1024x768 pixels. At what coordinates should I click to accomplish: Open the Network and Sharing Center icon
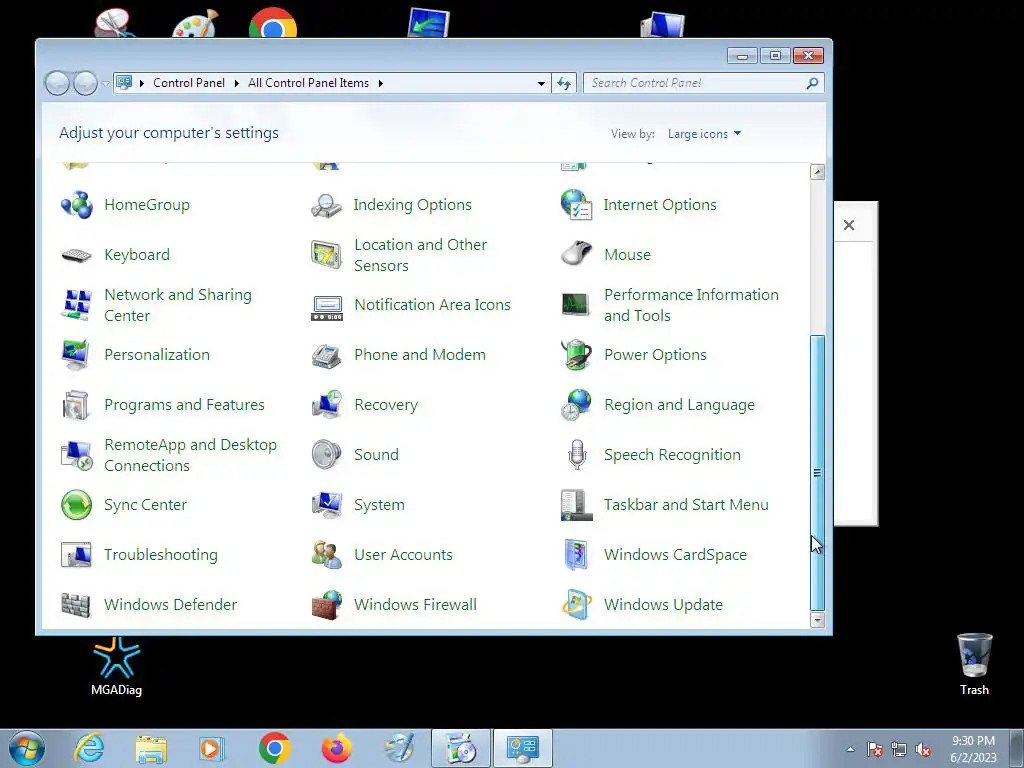[x=76, y=305]
